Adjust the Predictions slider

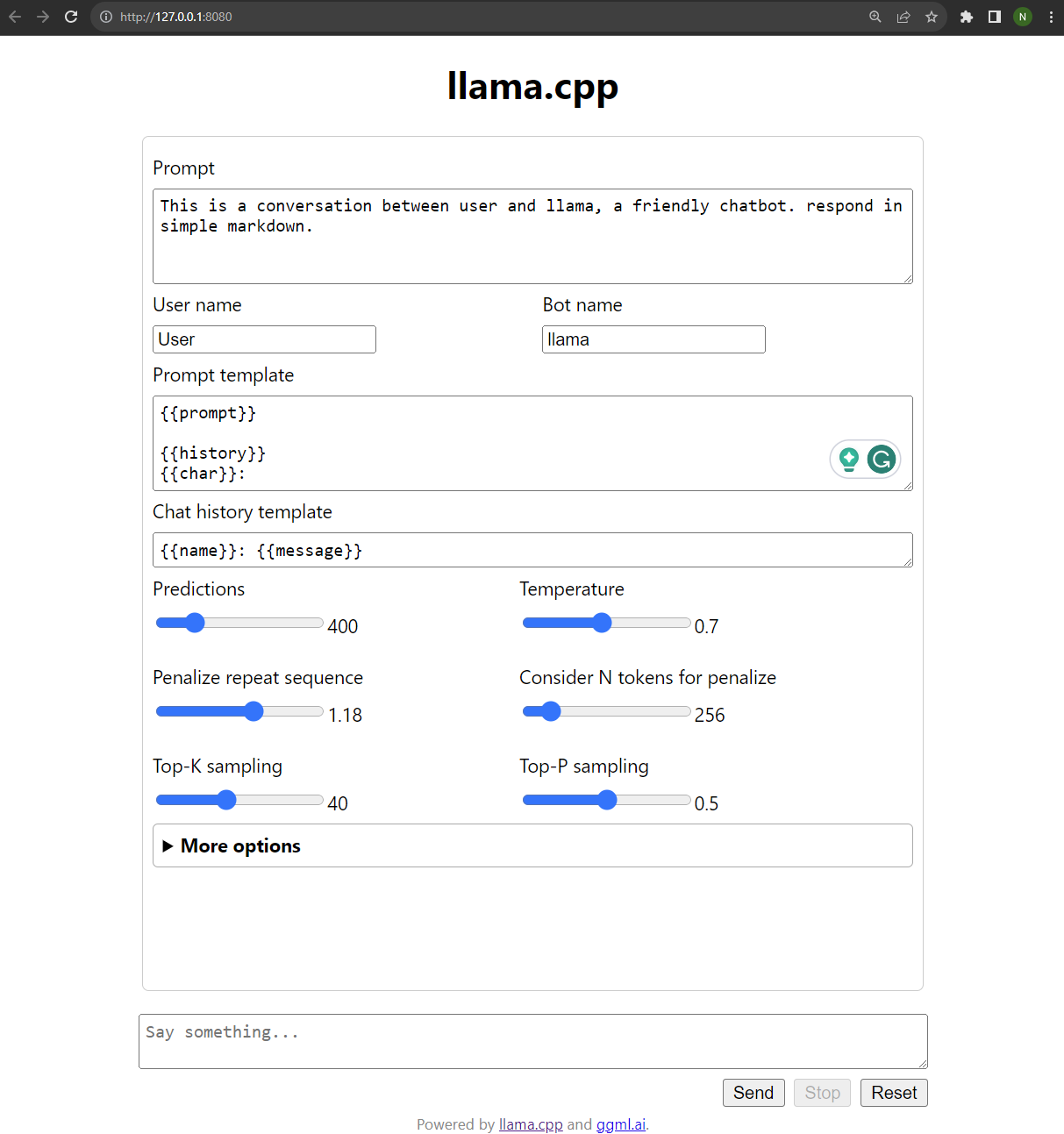(x=239, y=623)
